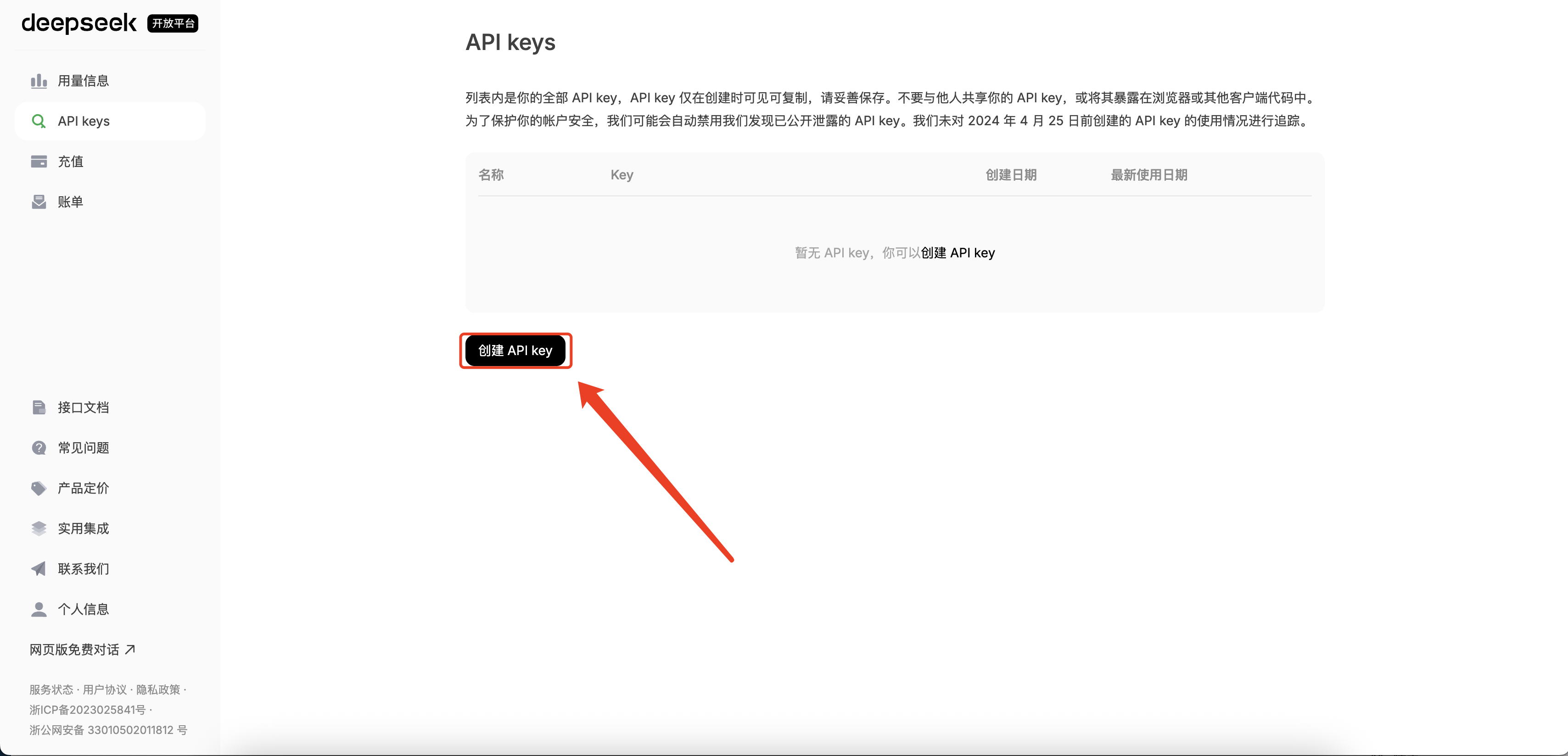Click the 创建 API key button
1568x756 pixels.
click(x=515, y=350)
